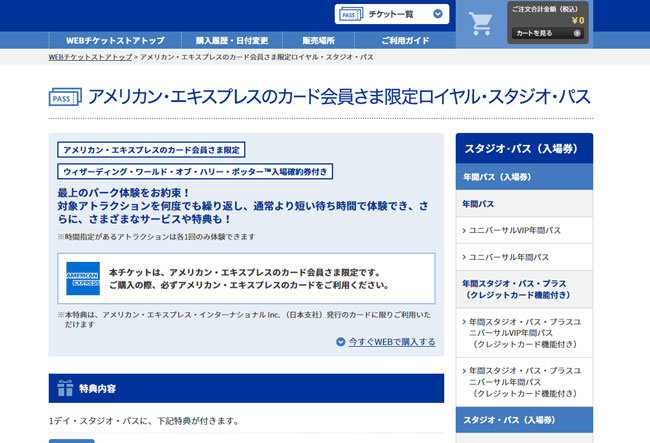Click the ウィザーディング・ワールド 入場確約券付き badge

(195, 172)
